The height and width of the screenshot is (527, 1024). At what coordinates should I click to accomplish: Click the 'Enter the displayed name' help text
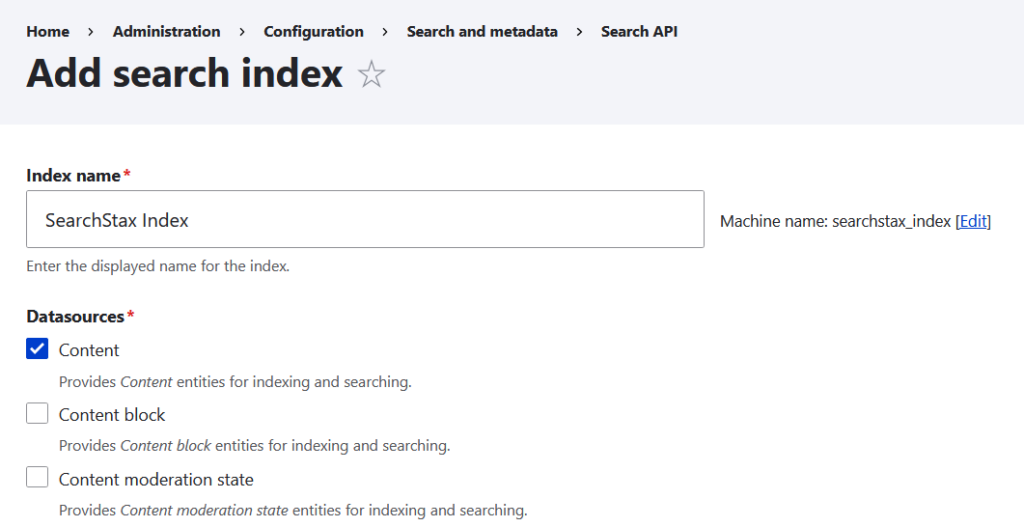[x=158, y=267]
